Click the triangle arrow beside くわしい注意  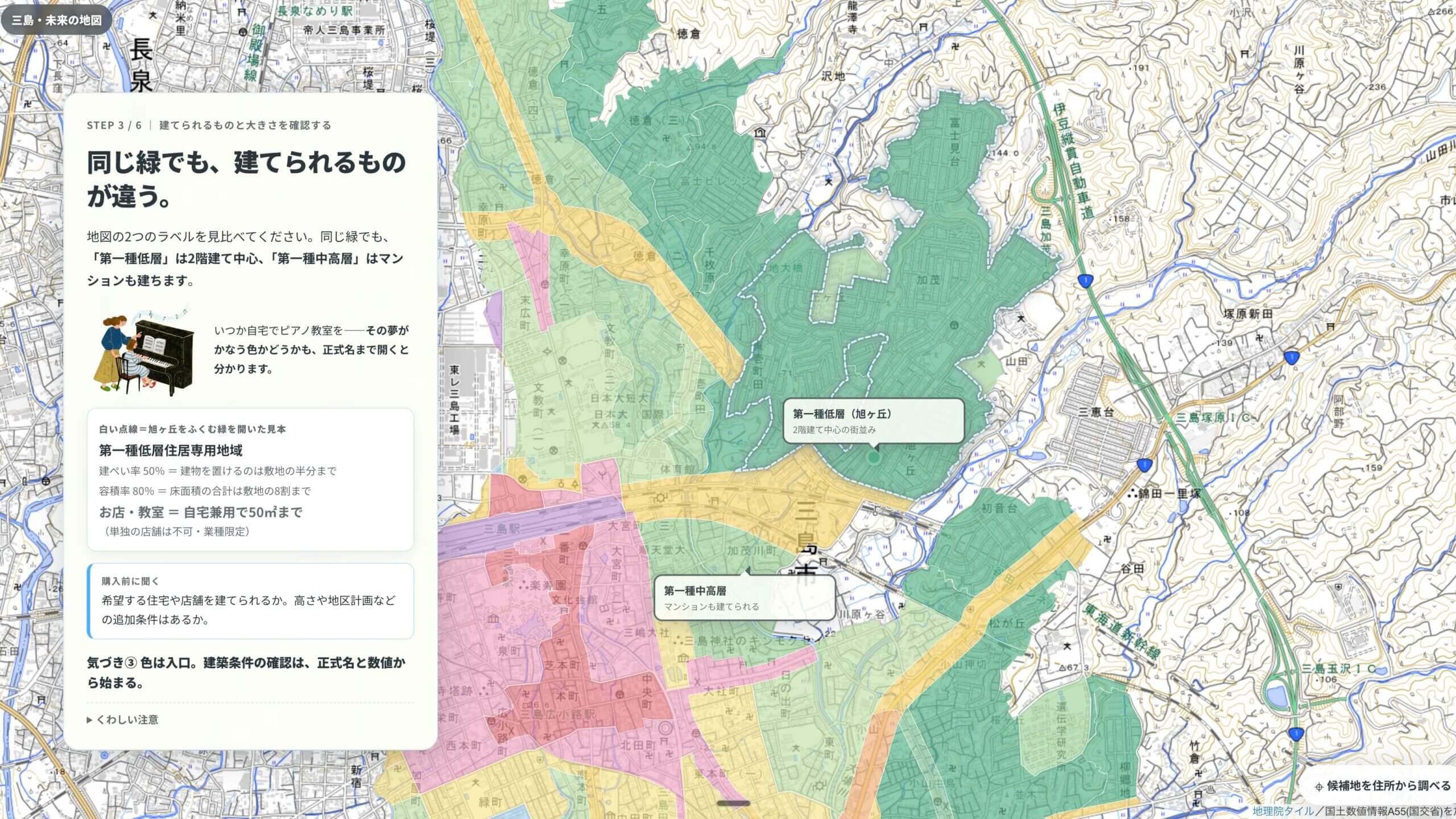[x=89, y=720]
